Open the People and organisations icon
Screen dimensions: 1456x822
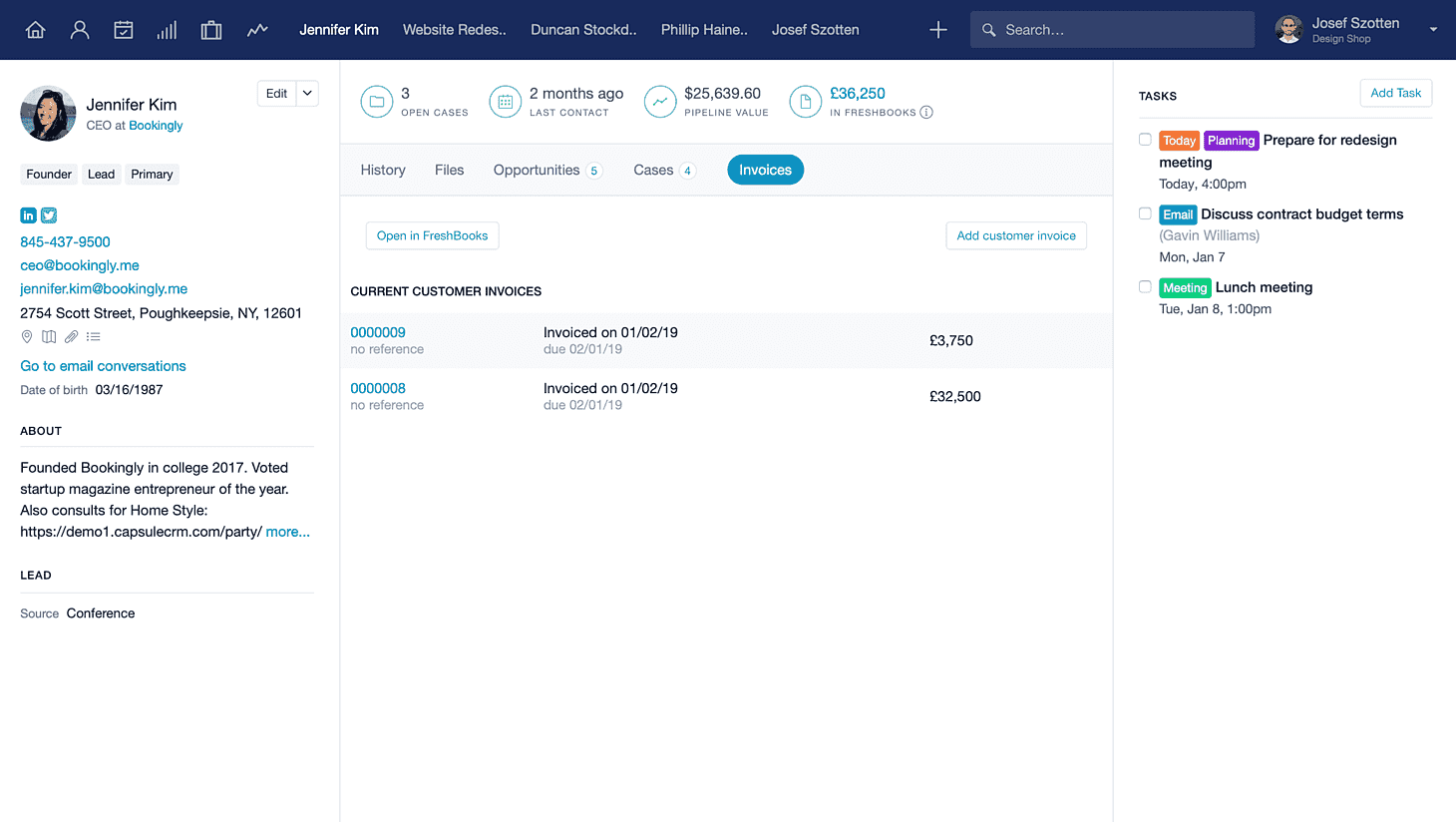click(80, 30)
